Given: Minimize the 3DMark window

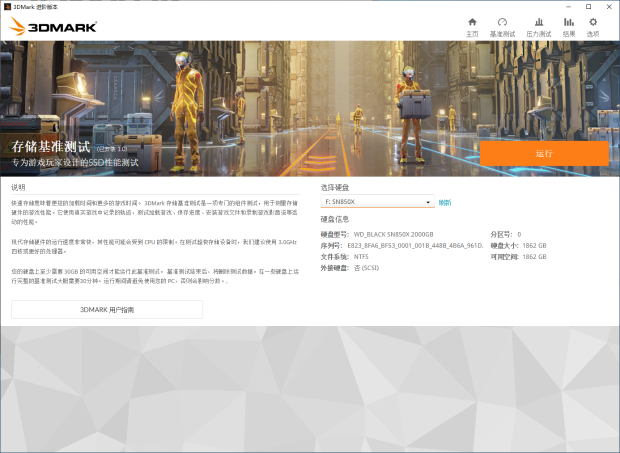Looking at the screenshot, I should point(568,7).
